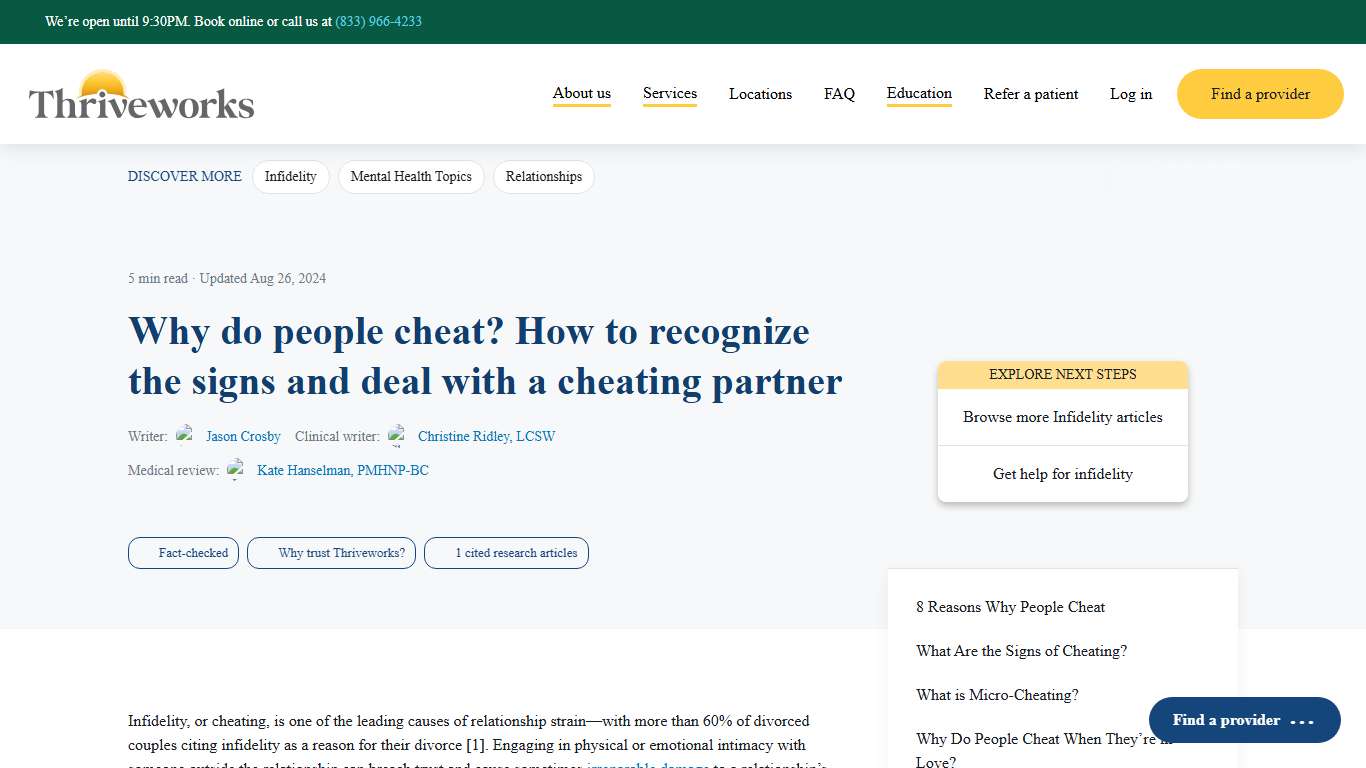
Task: Open the Locations page
Action: [760, 93]
